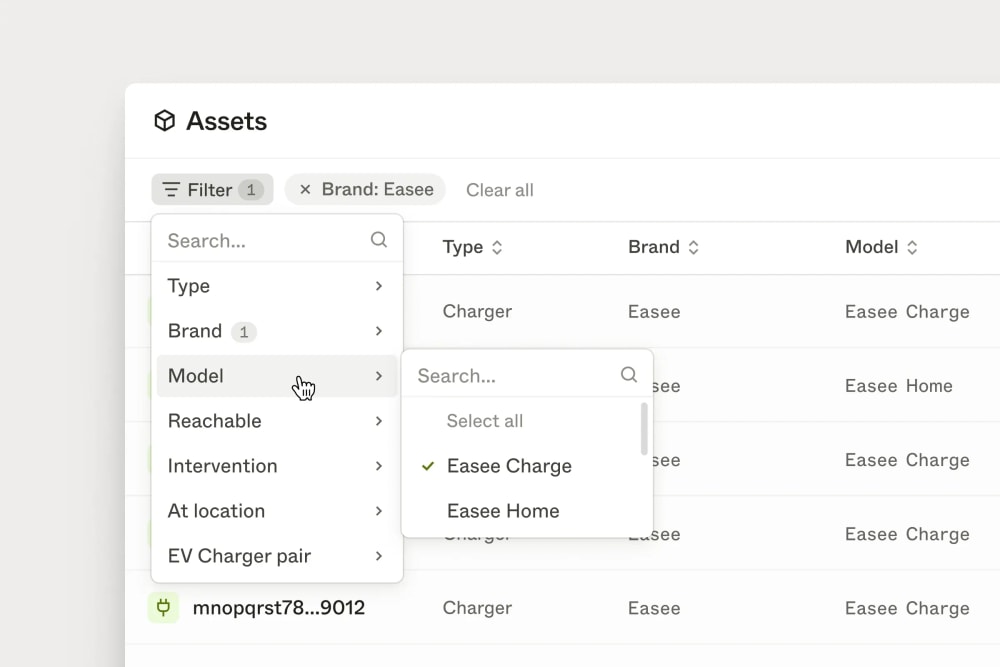Click the Easee brand cell in first row
Viewport: 1000px width, 667px height.
point(654,312)
